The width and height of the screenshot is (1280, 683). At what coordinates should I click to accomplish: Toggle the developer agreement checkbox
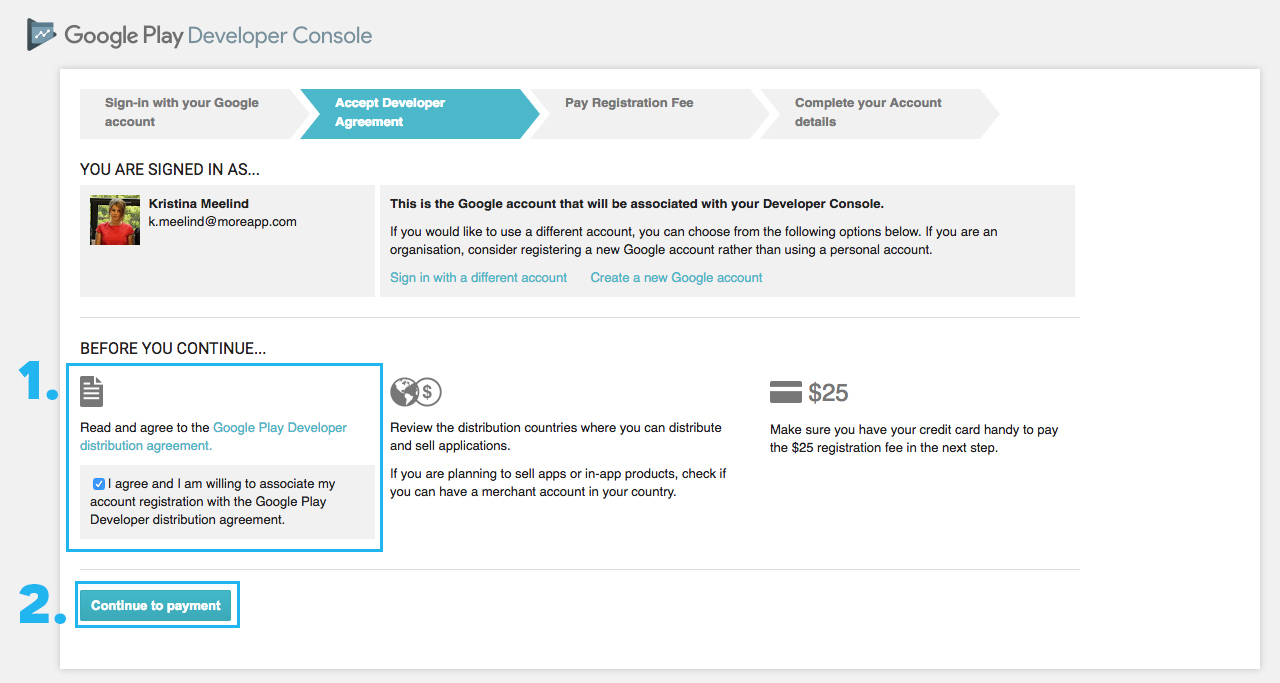[x=98, y=484]
